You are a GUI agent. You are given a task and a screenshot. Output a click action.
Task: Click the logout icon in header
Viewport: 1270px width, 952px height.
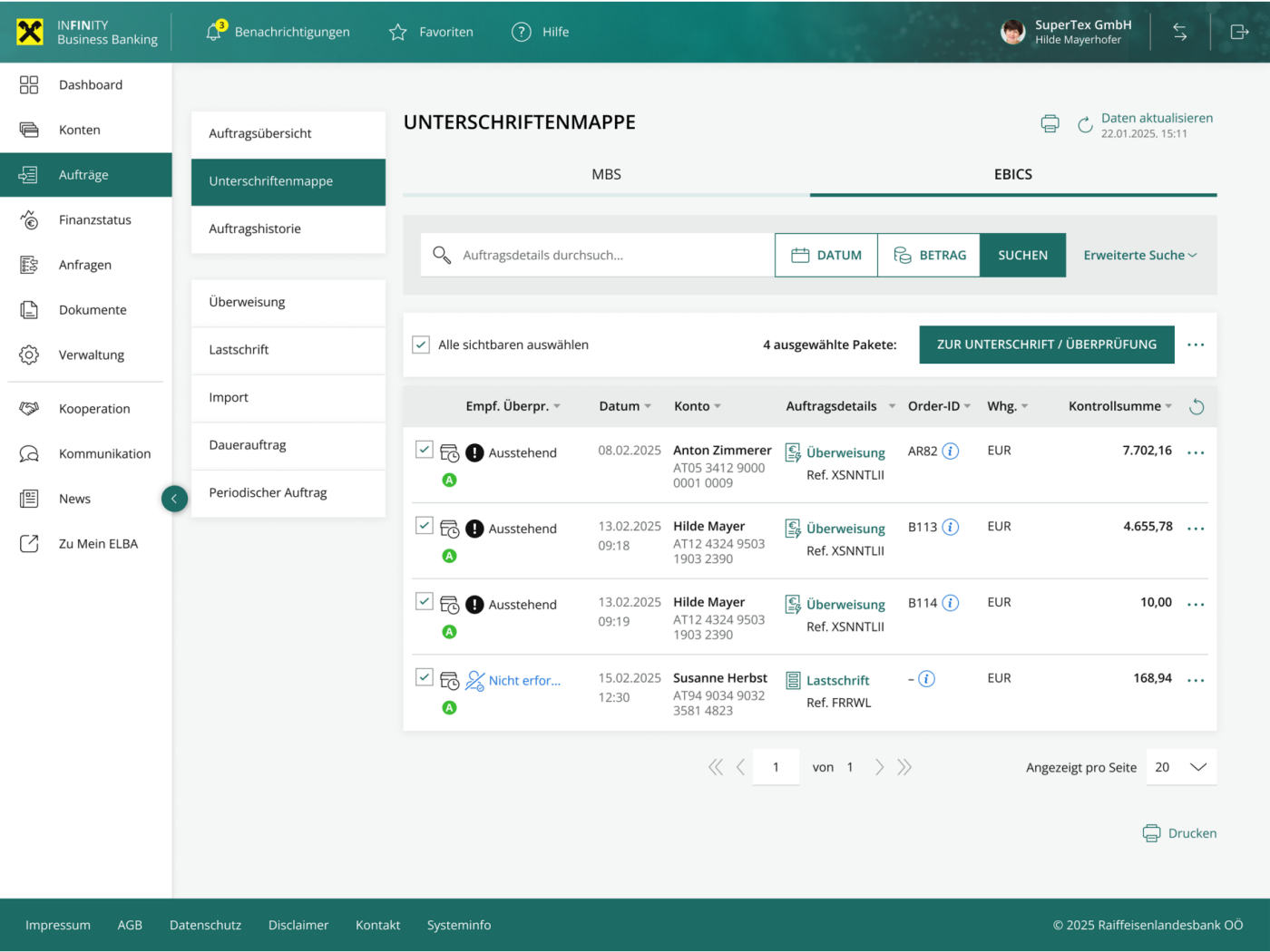1239,32
